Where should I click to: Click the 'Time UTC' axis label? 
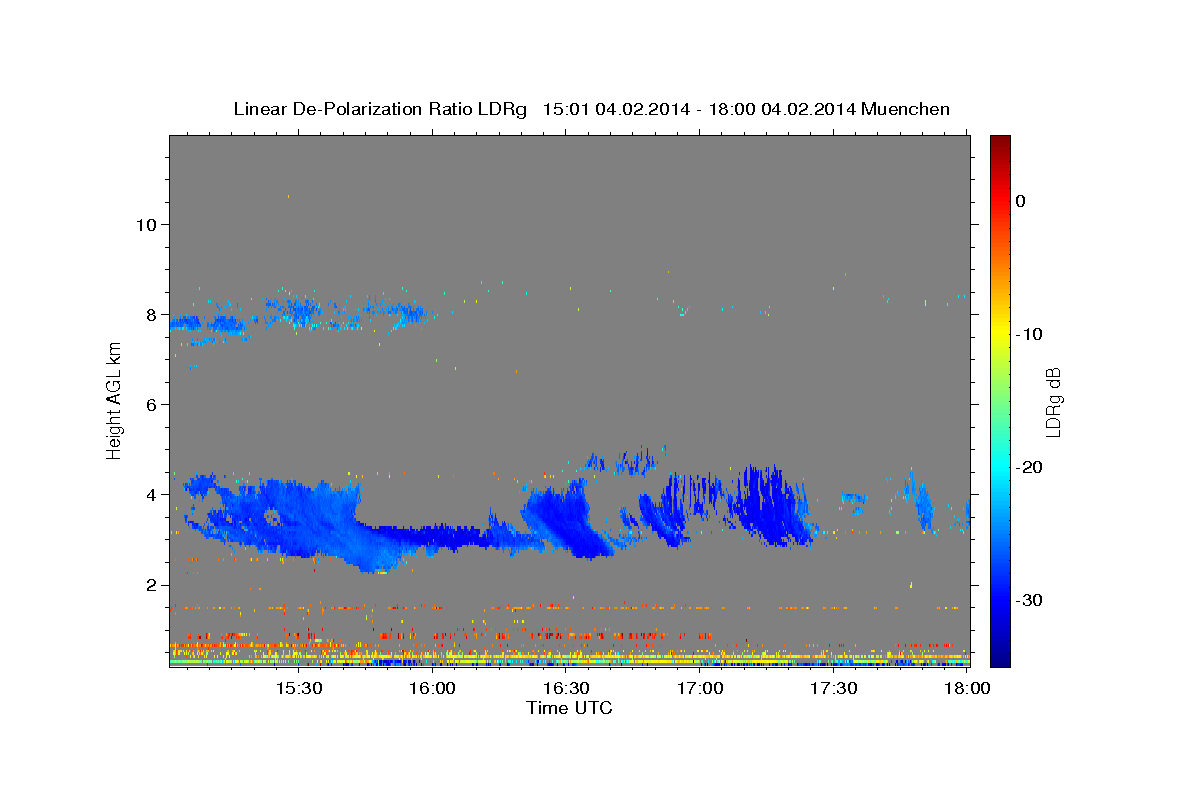pos(569,708)
